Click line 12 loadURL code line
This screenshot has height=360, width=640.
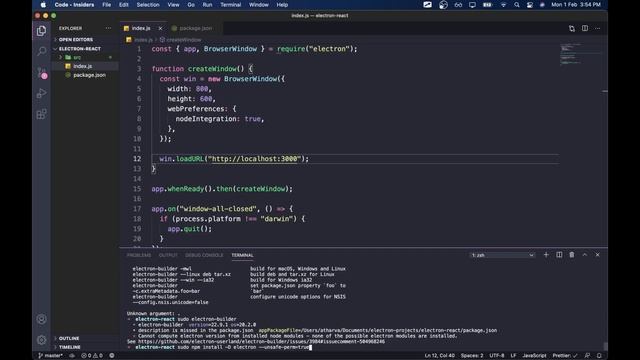pyautogui.click(x=234, y=159)
